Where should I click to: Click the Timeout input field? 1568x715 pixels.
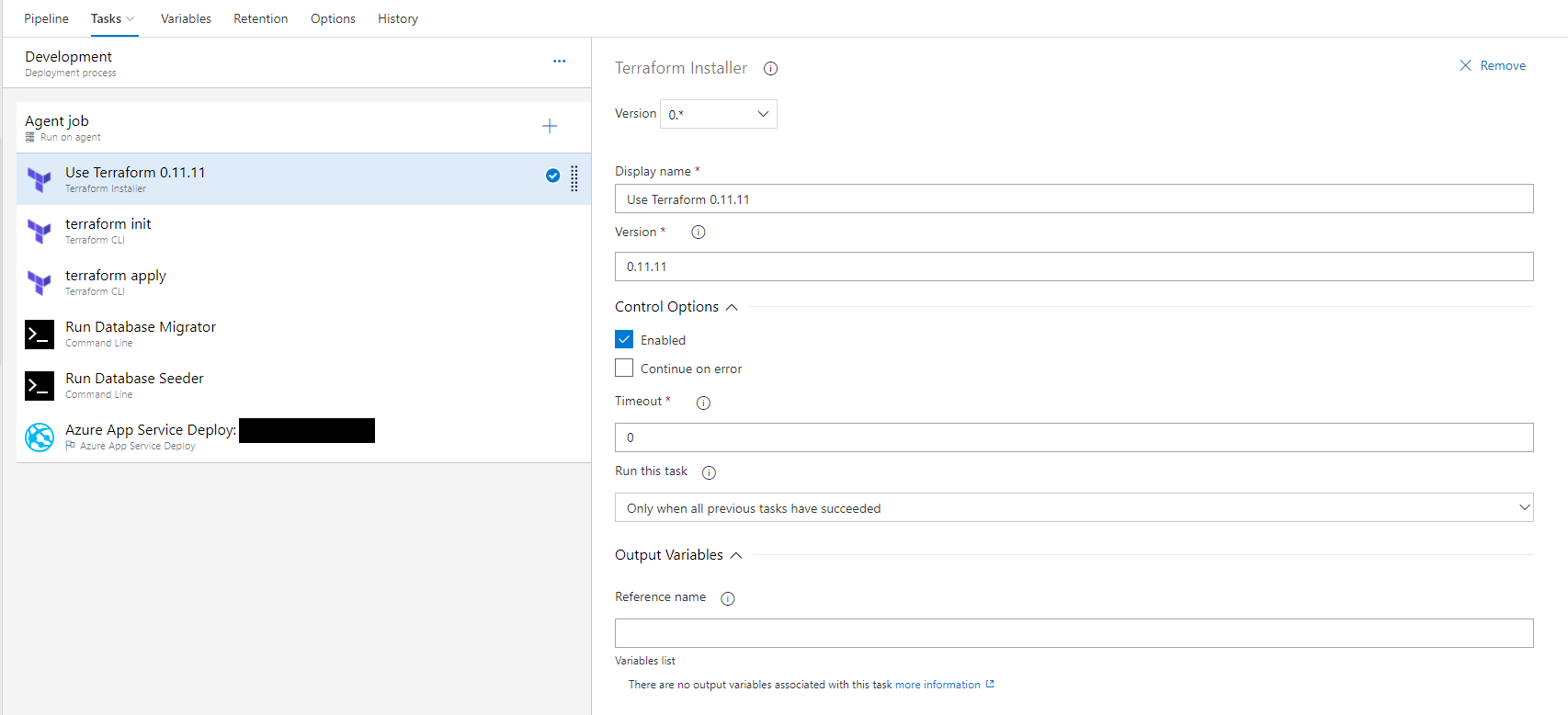click(1074, 437)
